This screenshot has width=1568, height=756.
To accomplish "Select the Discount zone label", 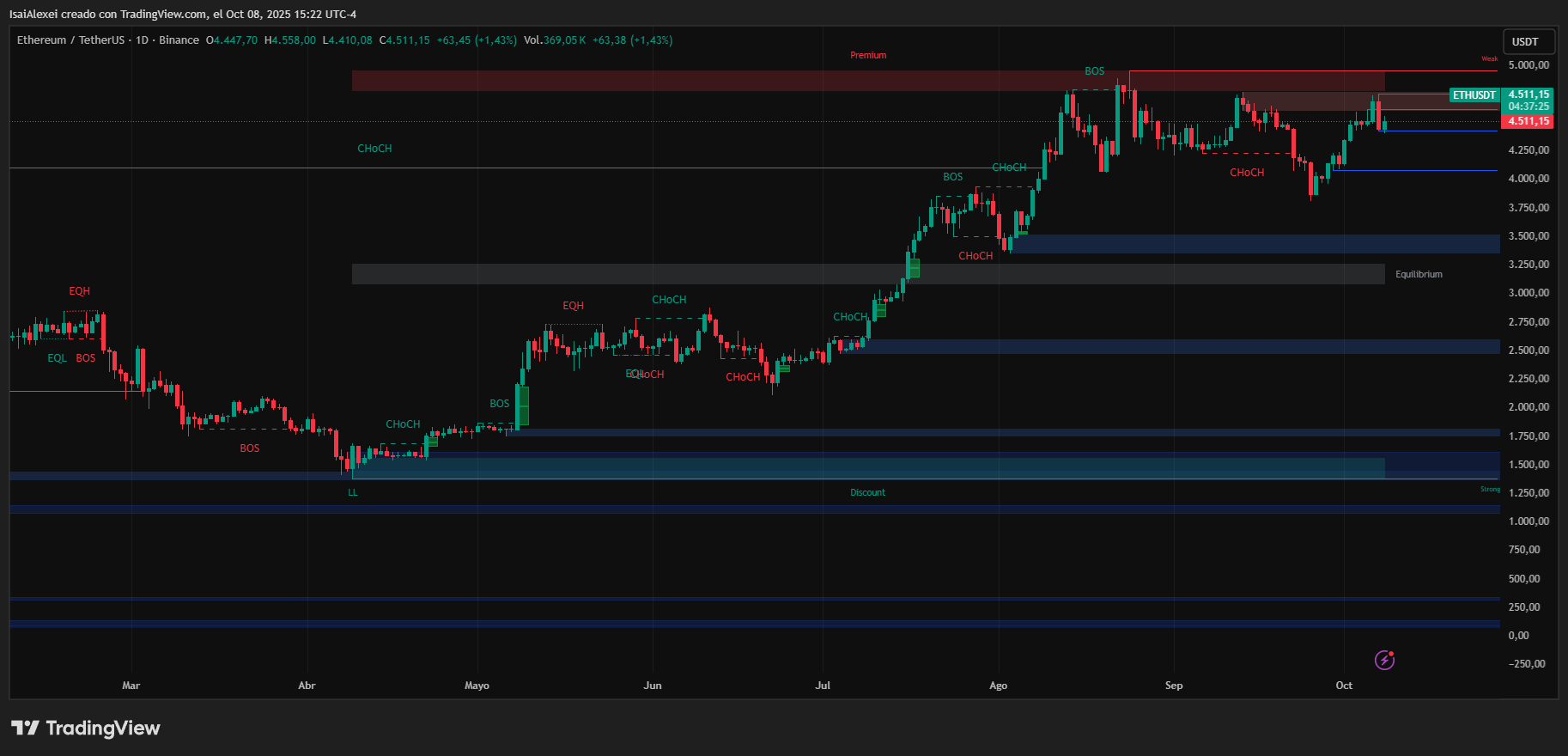I will (867, 492).
